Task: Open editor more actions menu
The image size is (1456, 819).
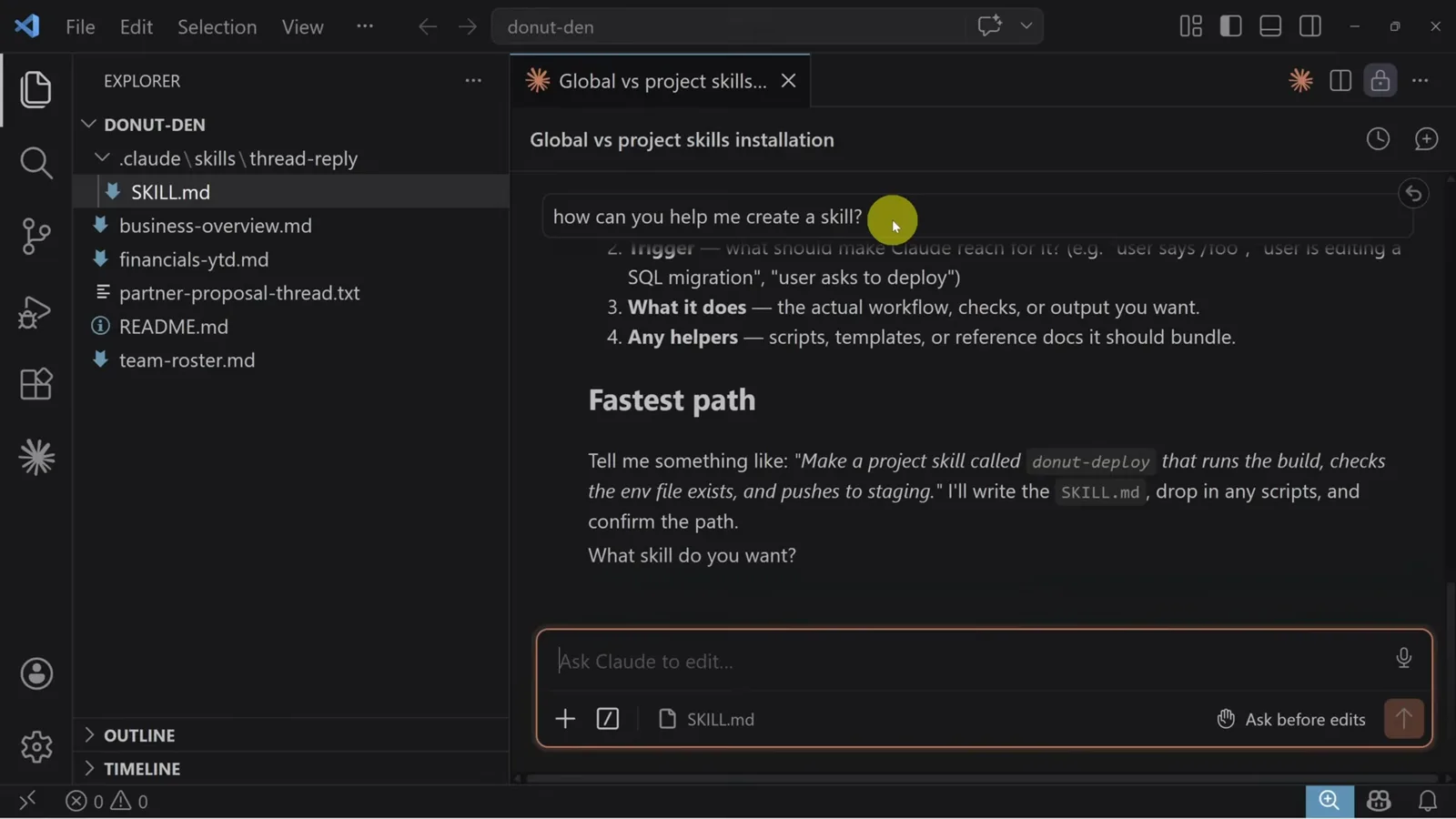Action: tap(1420, 80)
